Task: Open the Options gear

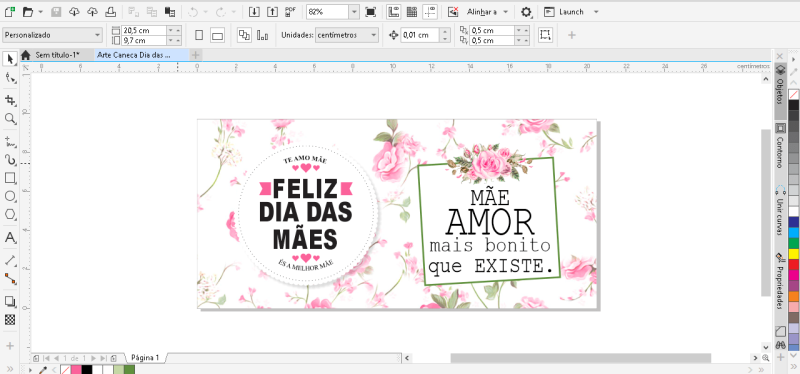Action: click(x=526, y=12)
